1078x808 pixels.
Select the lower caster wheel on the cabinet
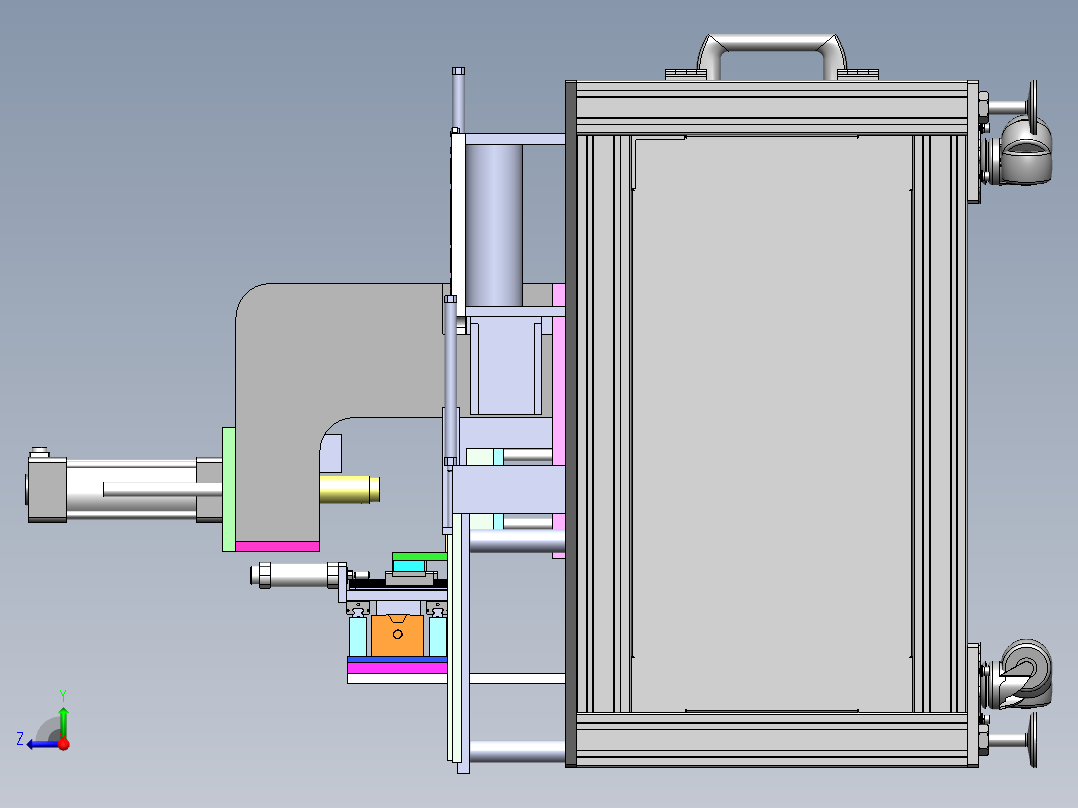(x=1026, y=674)
